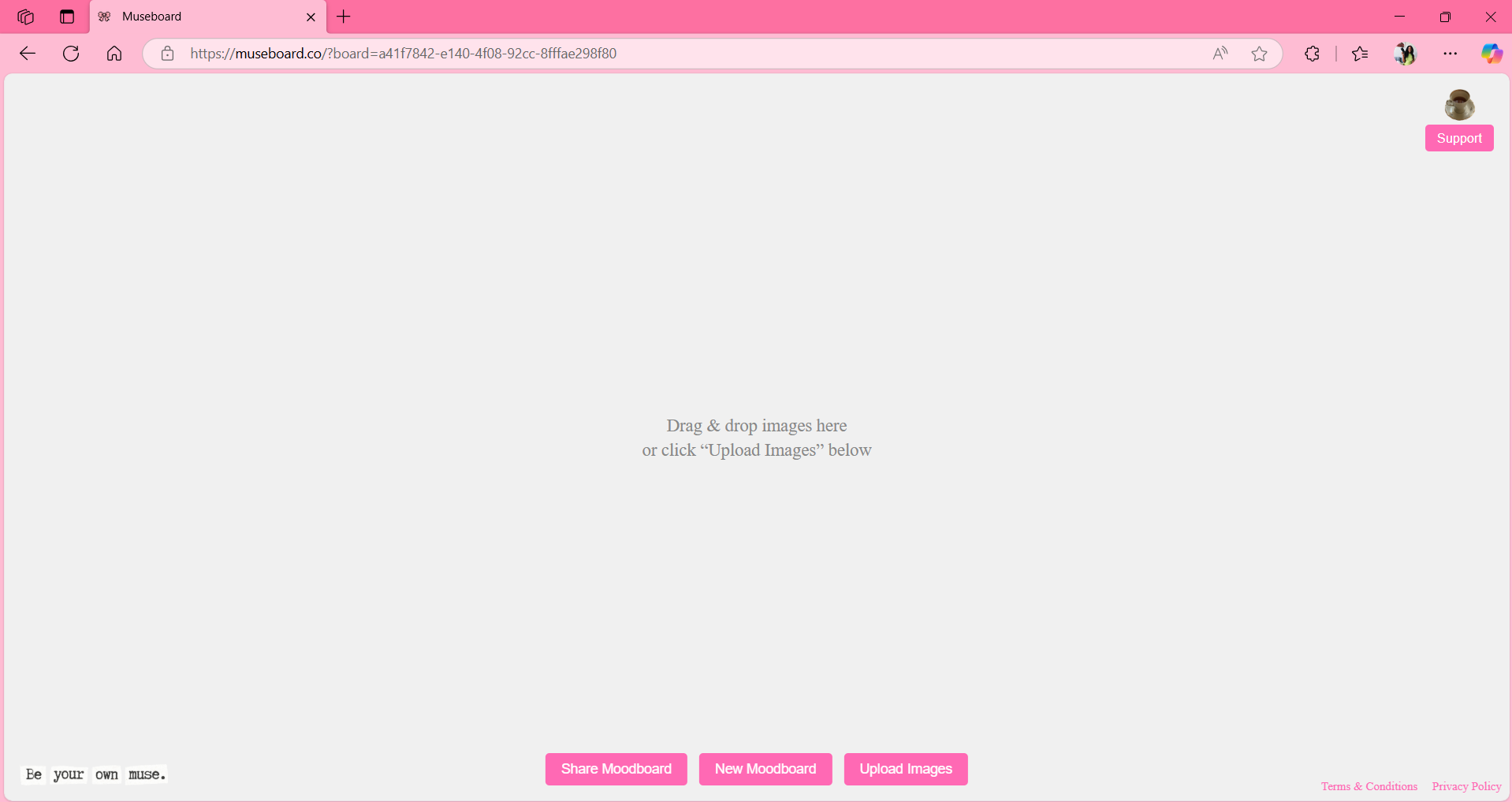This screenshot has width=1512, height=802.
Task: Open browser Favorites list icon
Action: (1360, 53)
